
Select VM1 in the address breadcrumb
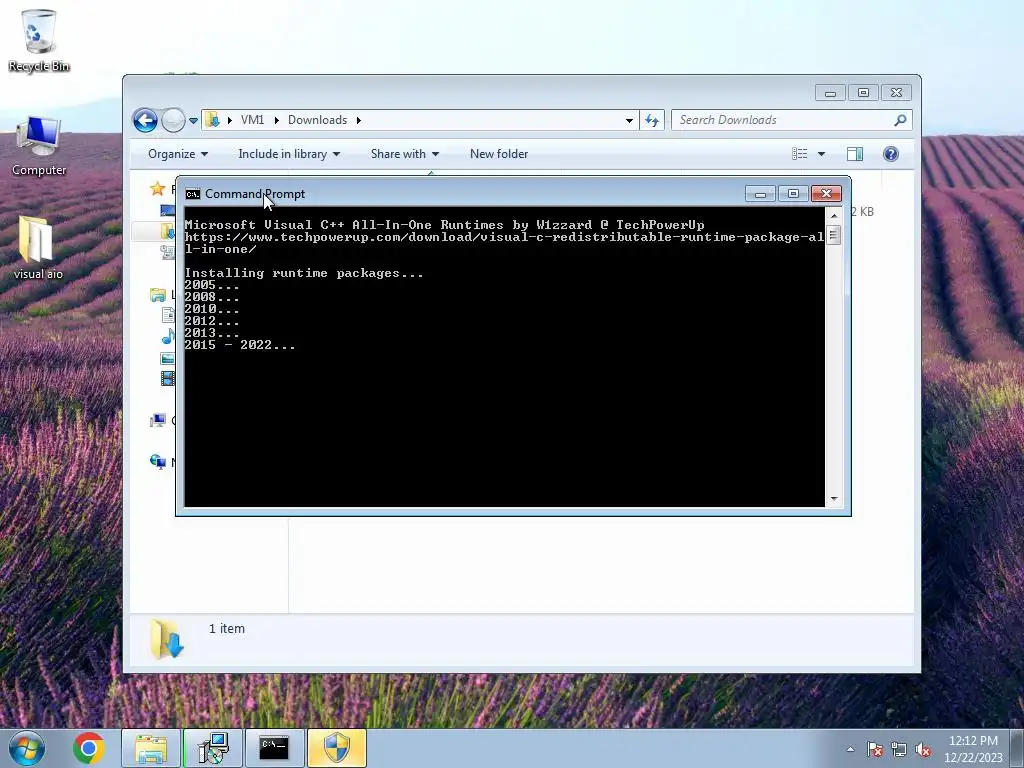tap(252, 120)
